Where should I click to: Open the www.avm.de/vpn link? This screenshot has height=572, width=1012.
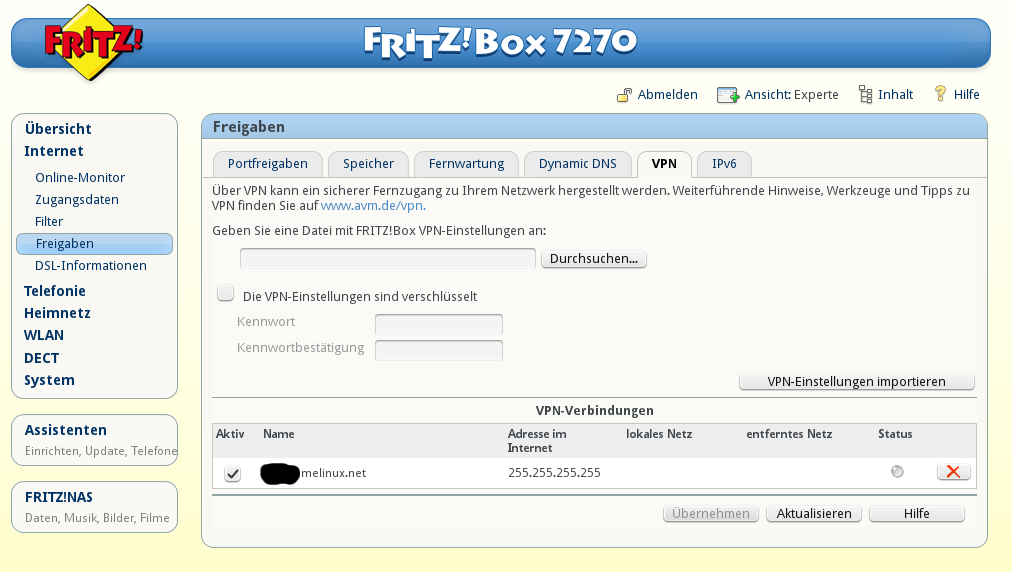pyautogui.click(x=373, y=206)
